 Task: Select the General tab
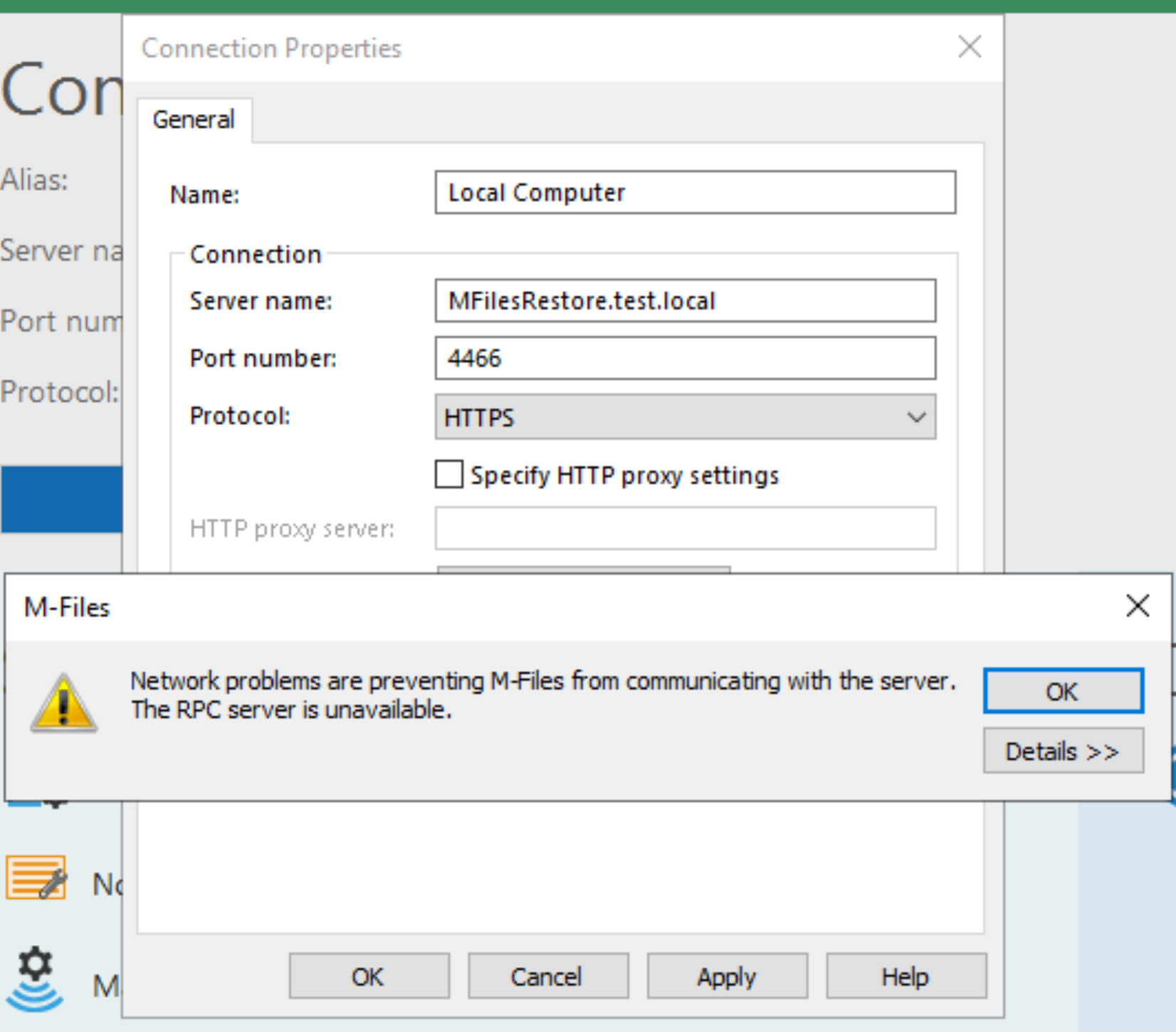[194, 120]
